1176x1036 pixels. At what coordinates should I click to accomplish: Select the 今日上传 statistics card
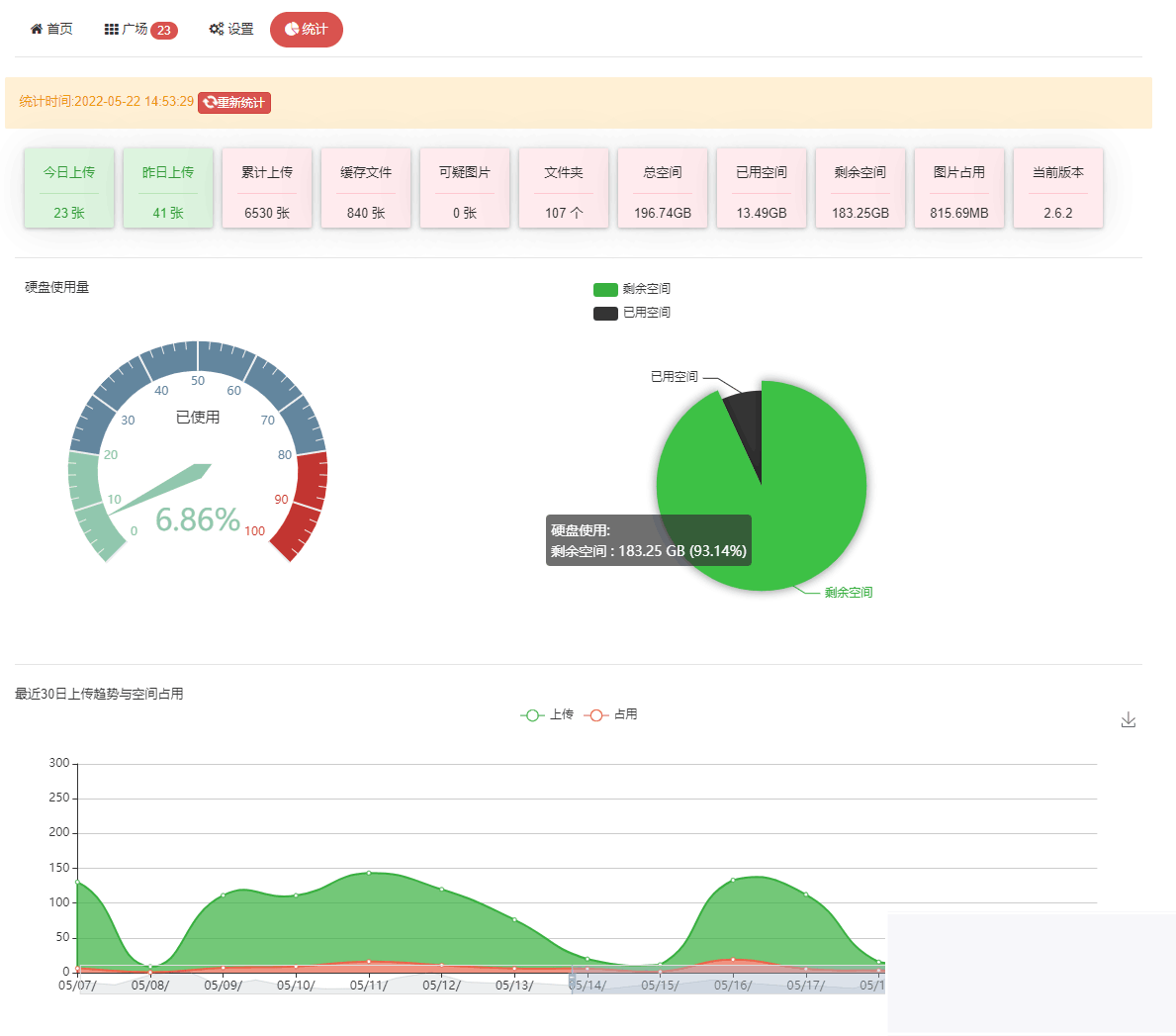(68, 188)
